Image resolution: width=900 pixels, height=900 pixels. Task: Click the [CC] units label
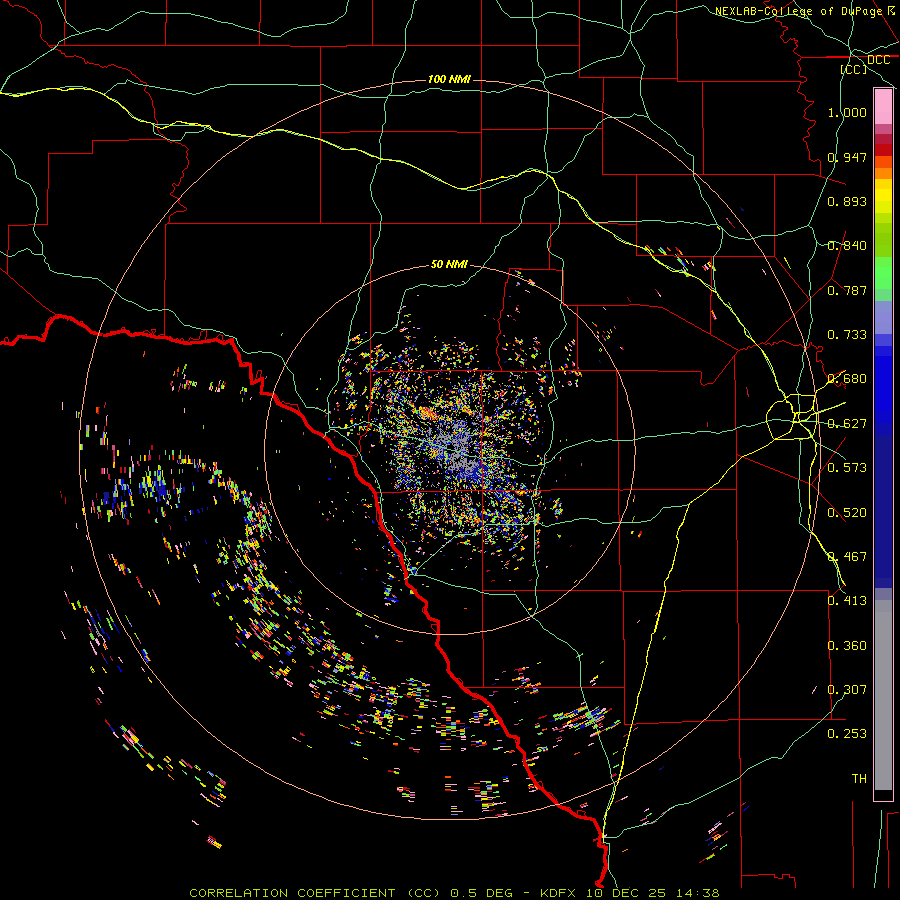pos(854,69)
